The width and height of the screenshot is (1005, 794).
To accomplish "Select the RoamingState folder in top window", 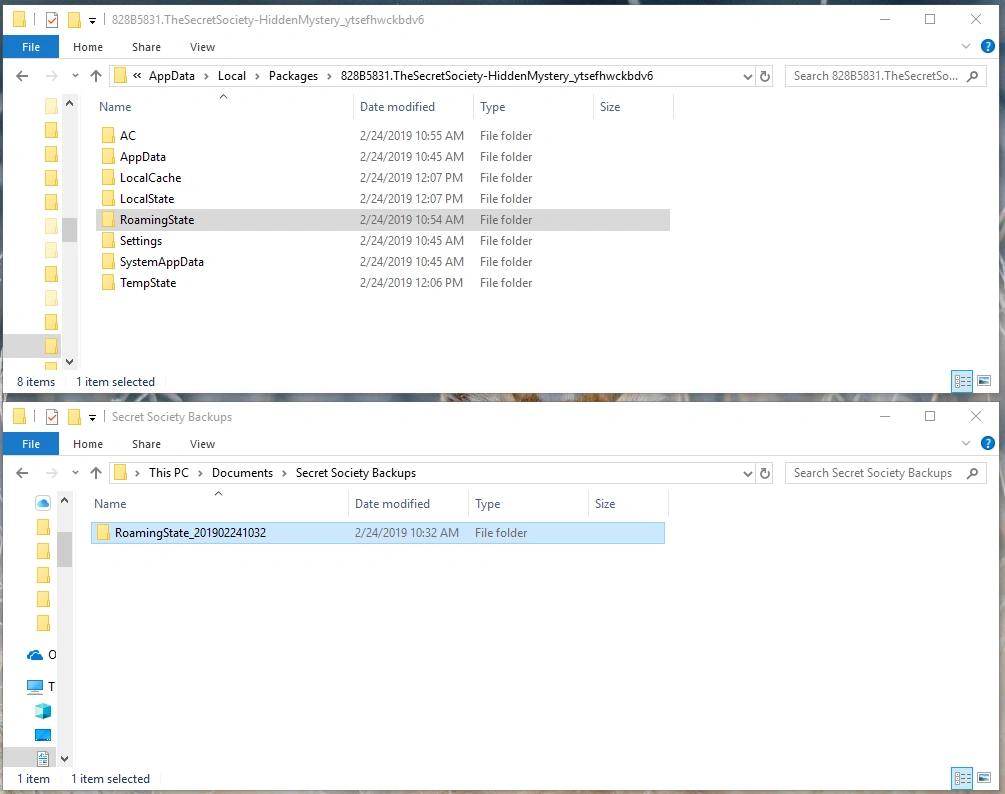I will 383,220.
